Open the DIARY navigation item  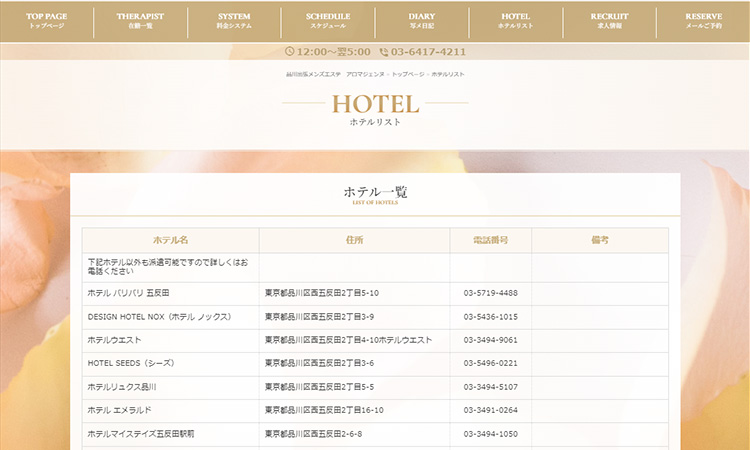tap(422, 21)
